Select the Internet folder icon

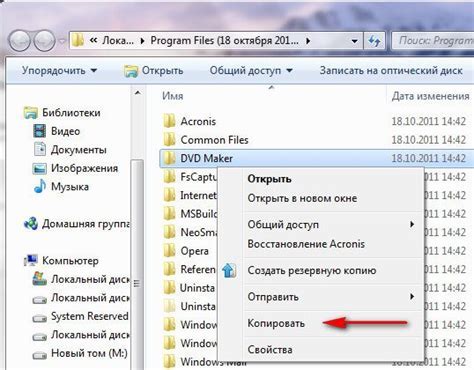(x=169, y=195)
